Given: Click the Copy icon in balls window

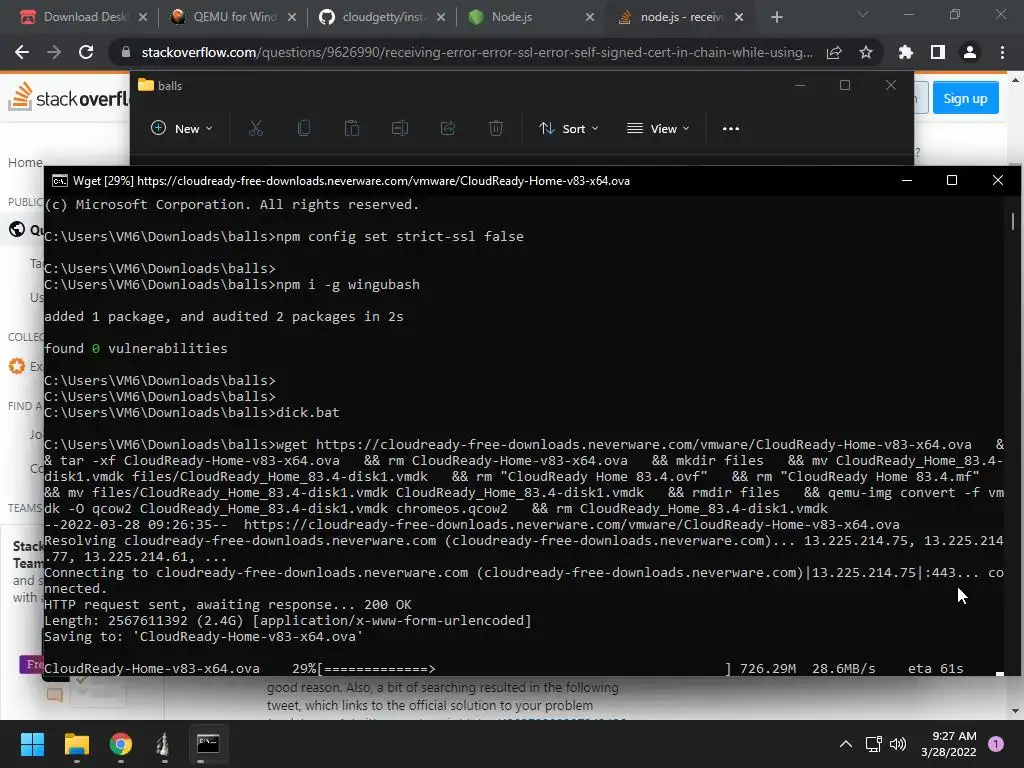Looking at the screenshot, I should [304, 129].
